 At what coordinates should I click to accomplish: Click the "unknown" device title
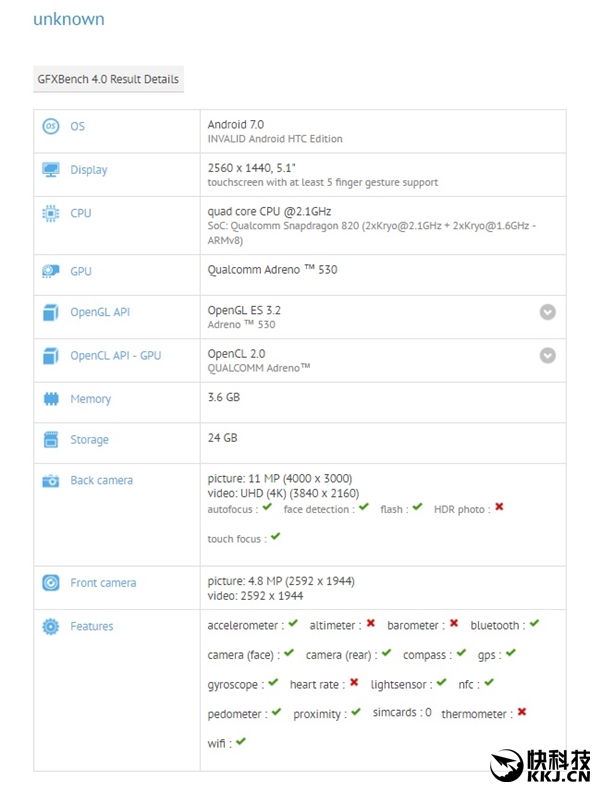68,19
